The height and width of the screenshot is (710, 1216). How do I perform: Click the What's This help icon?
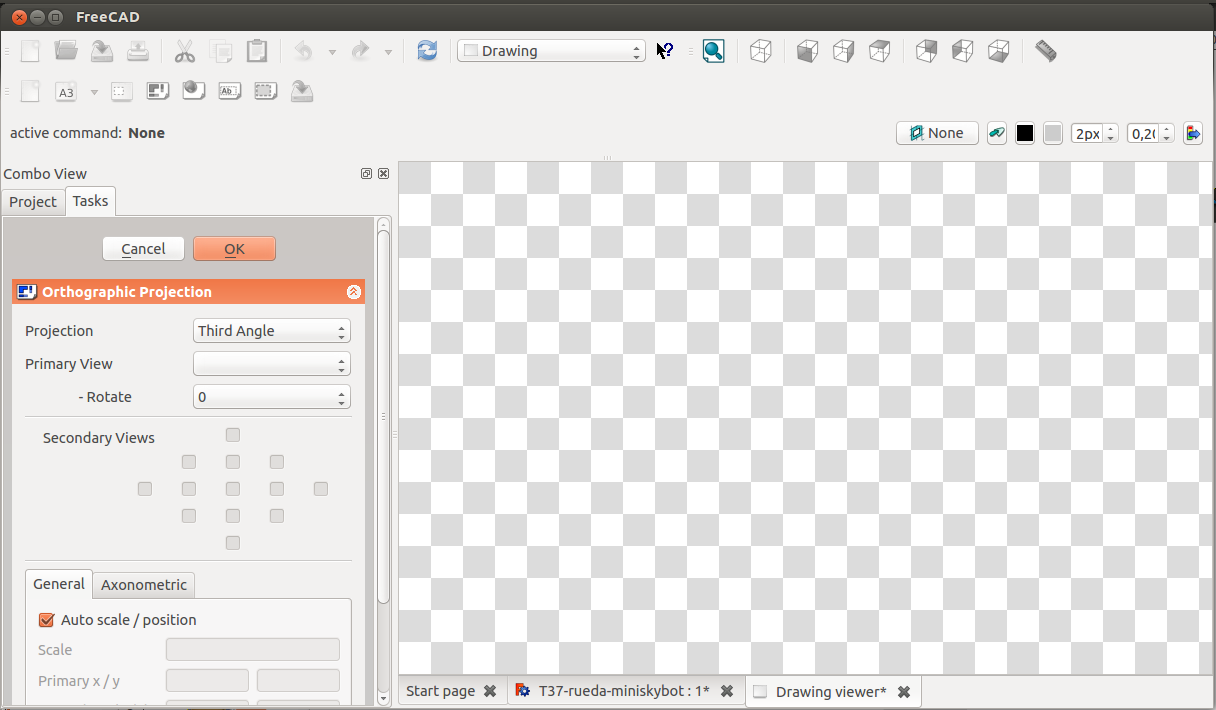click(664, 51)
